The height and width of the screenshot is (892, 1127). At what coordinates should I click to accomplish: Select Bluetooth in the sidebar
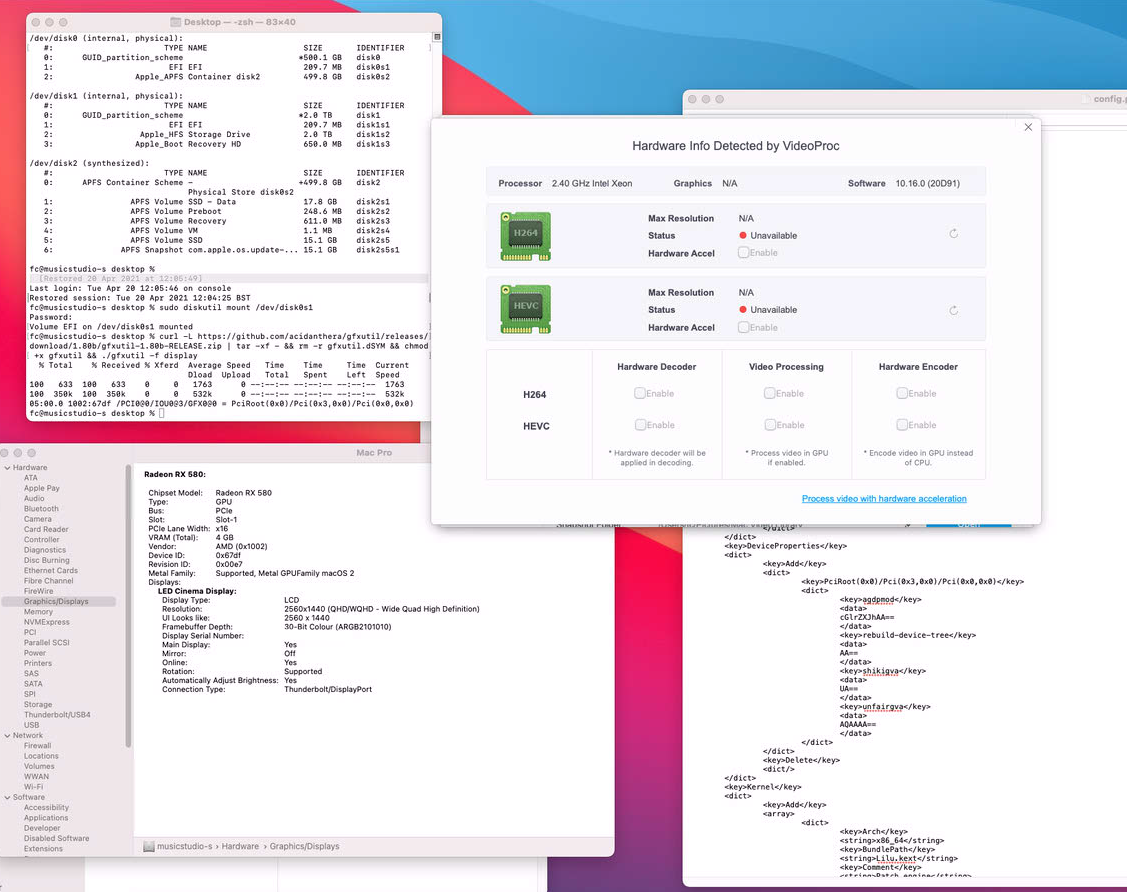point(41,509)
